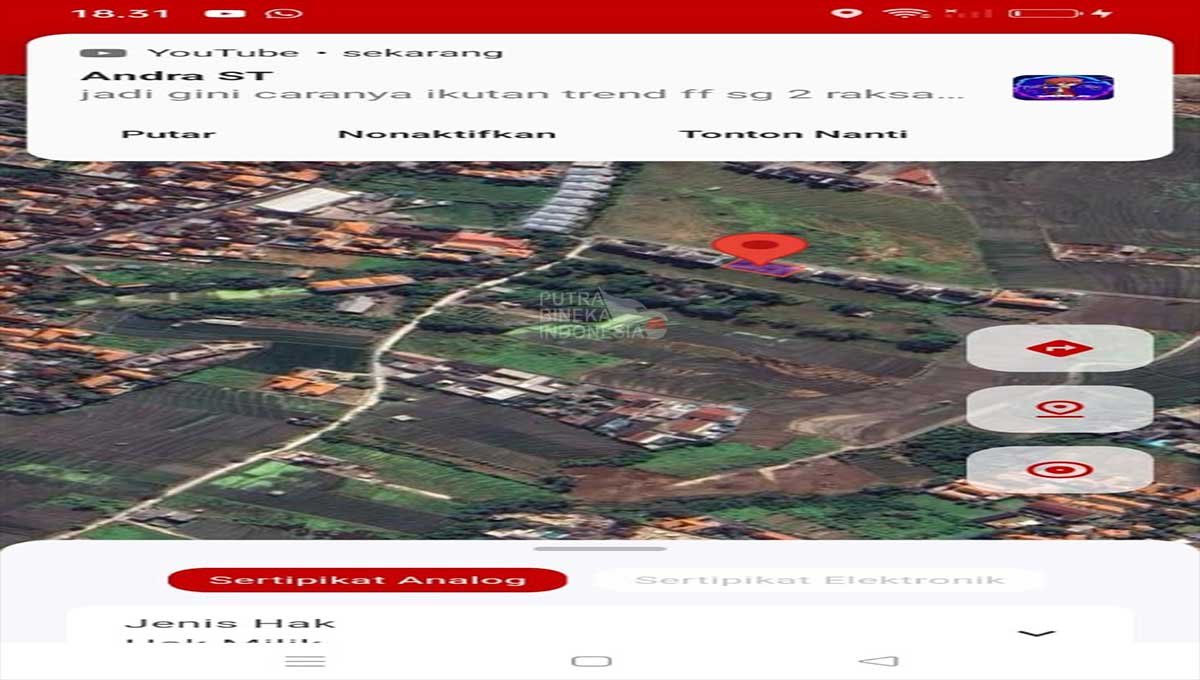Screen dimensions: 1200x680
Task: Tap the Wi-Fi status icon
Action: point(905,13)
